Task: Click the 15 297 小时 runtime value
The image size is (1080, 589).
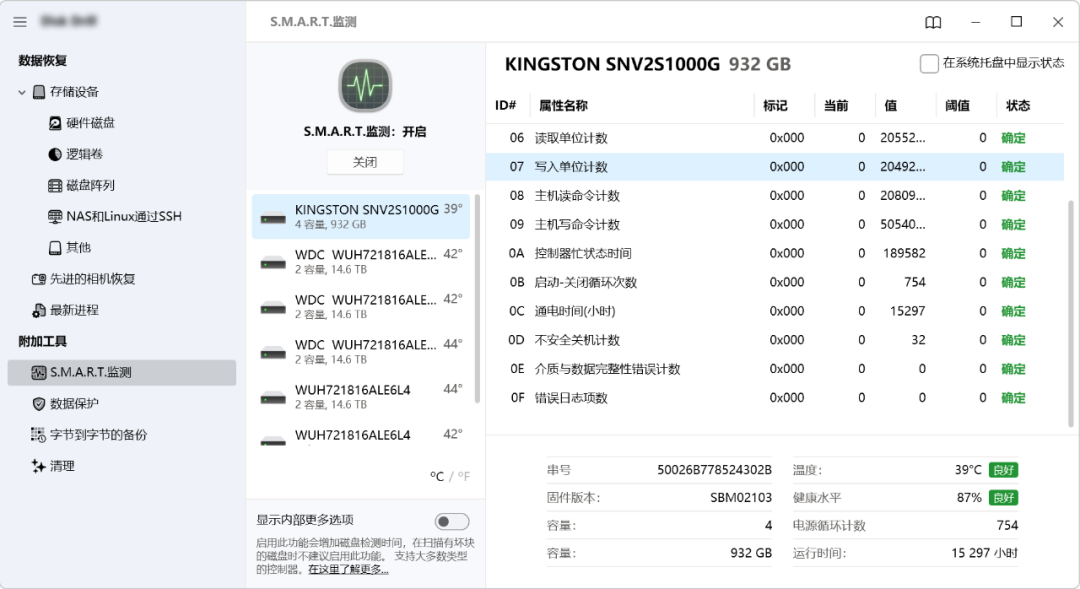Action: (985, 553)
